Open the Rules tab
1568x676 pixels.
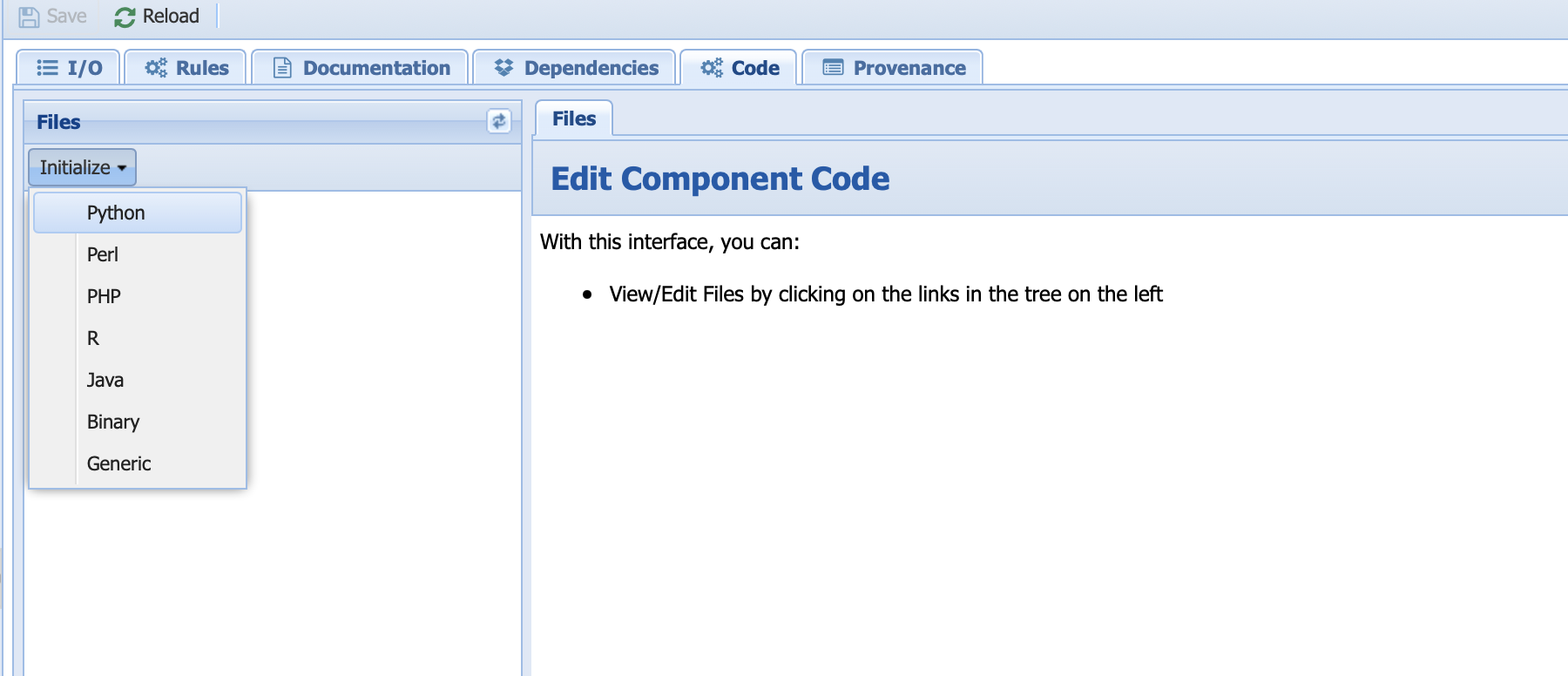pyautogui.click(x=186, y=68)
